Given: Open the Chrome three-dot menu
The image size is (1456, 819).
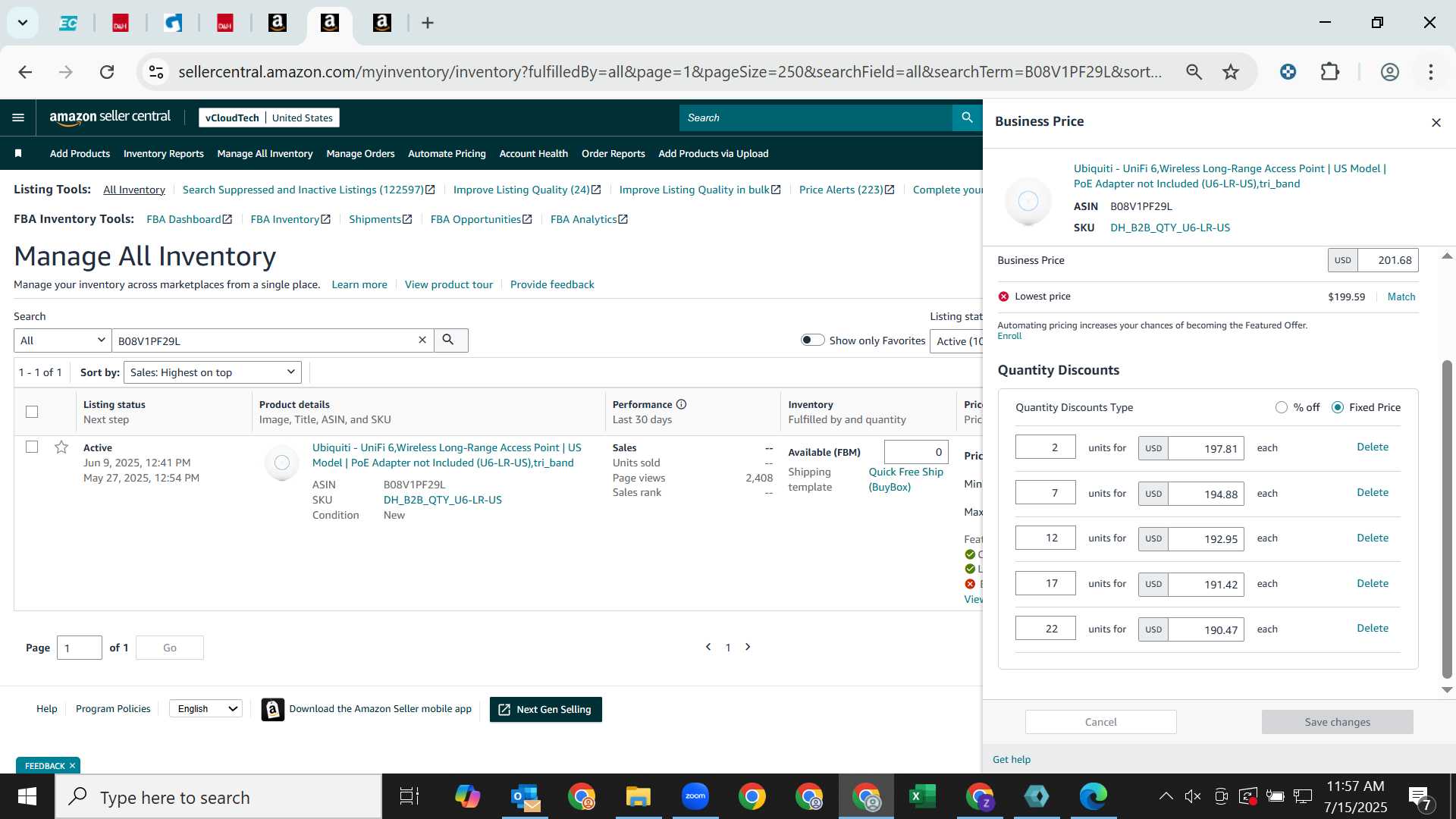Looking at the screenshot, I should 1430,72.
